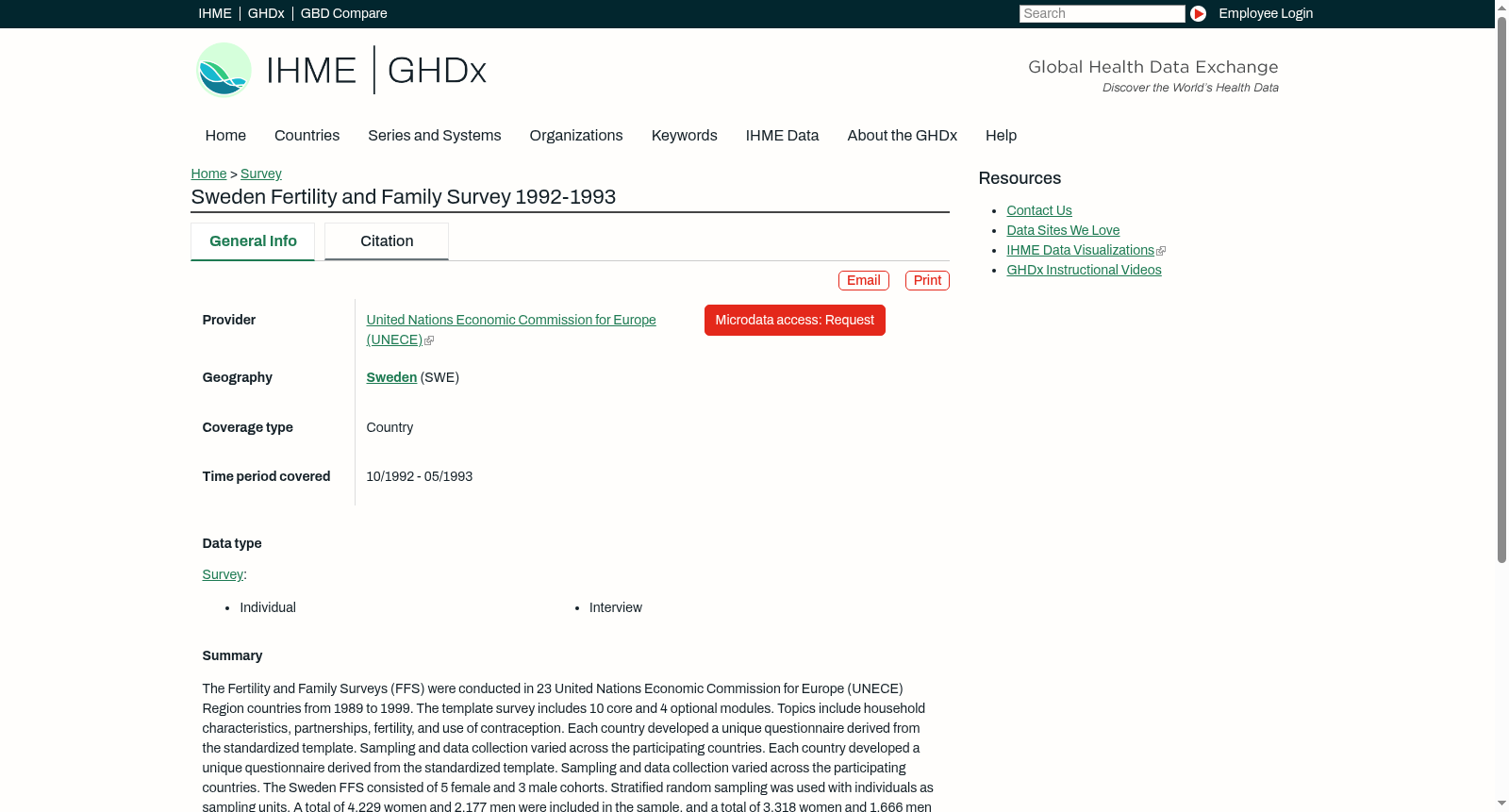Click the search input field
This screenshot has width=1509, height=812.
tap(1102, 13)
